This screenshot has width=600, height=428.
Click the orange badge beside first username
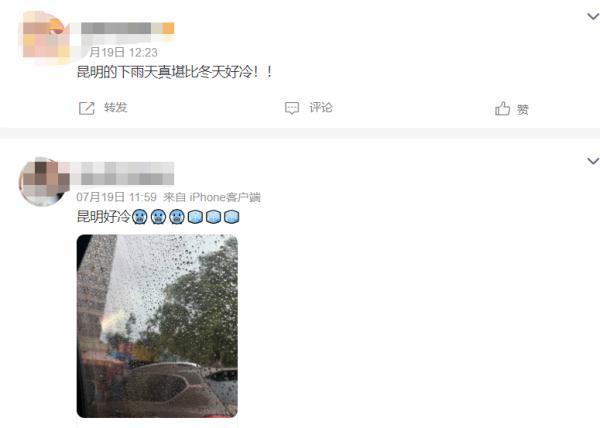(x=168, y=28)
